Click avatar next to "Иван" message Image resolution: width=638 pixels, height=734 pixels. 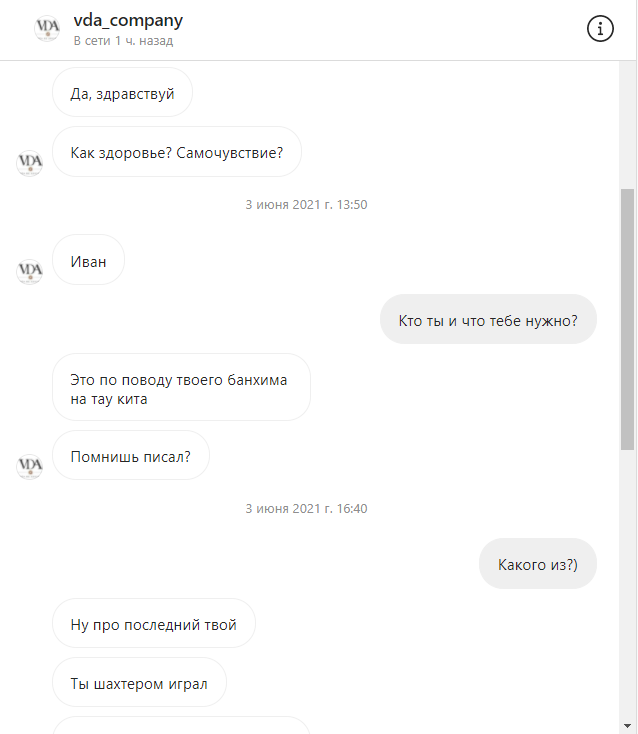point(29,272)
